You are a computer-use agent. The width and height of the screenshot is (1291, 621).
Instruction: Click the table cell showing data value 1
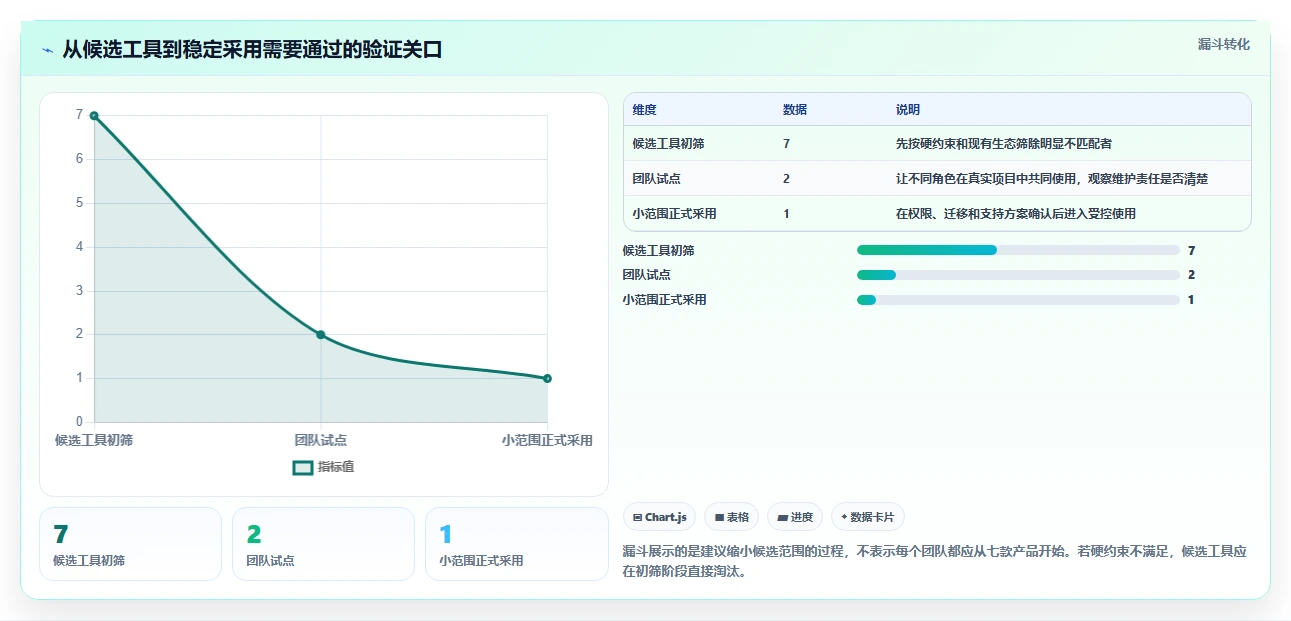coord(786,214)
